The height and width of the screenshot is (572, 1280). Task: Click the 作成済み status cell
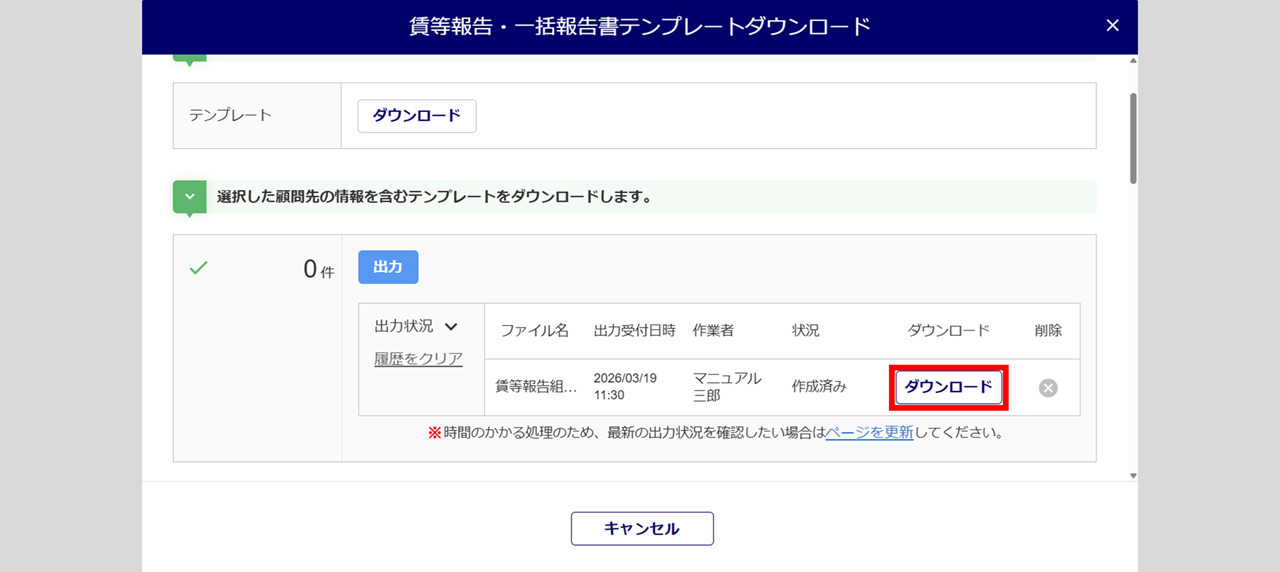pos(819,387)
